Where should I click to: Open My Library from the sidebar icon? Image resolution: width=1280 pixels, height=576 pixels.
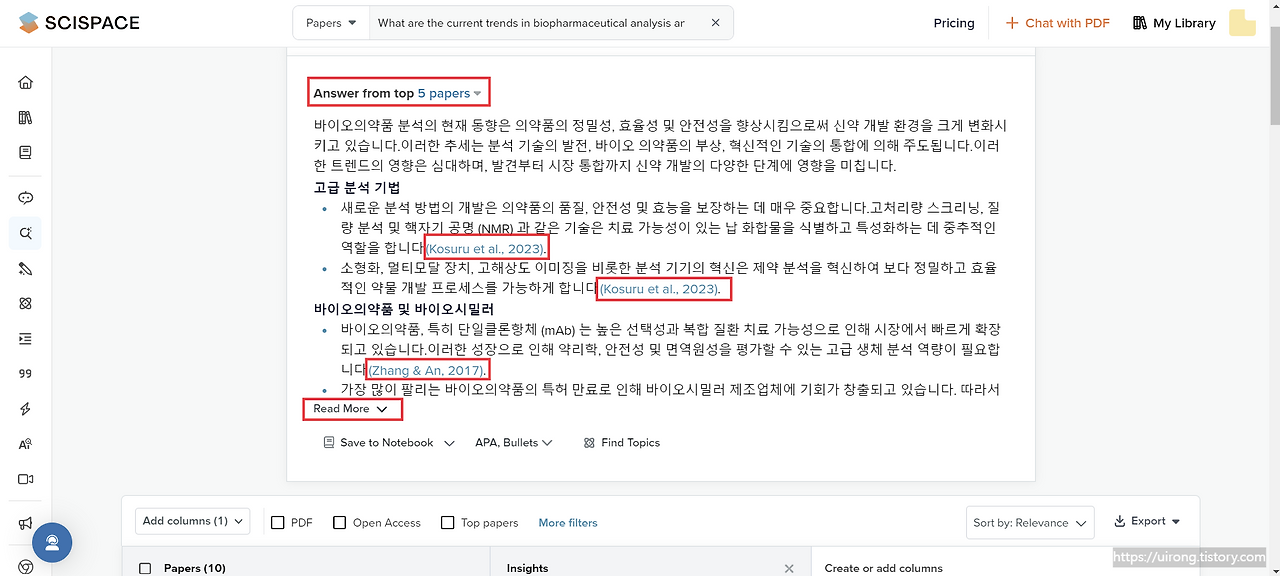(x=25, y=117)
